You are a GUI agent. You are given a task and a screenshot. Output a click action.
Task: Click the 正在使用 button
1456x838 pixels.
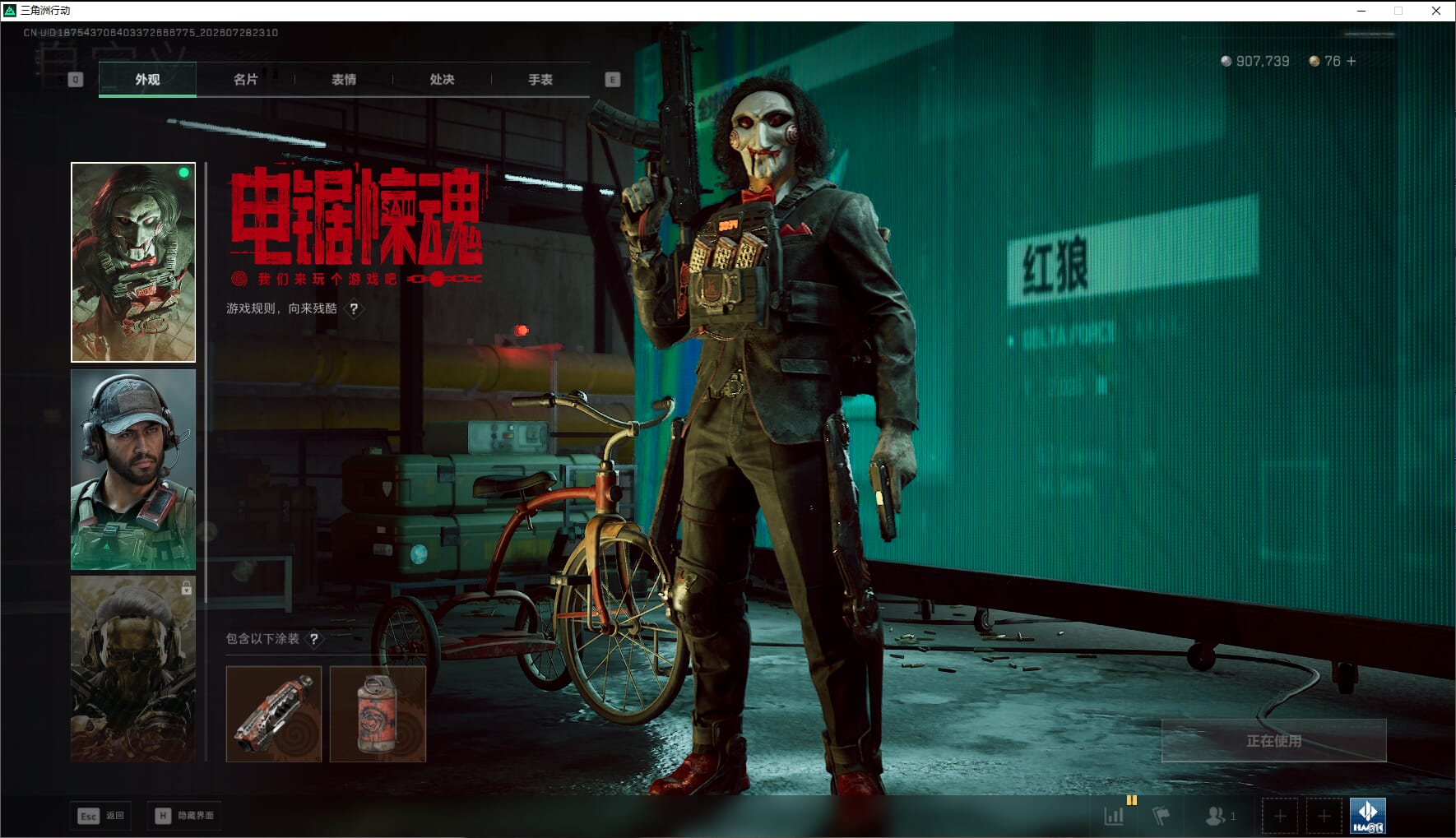(1273, 741)
